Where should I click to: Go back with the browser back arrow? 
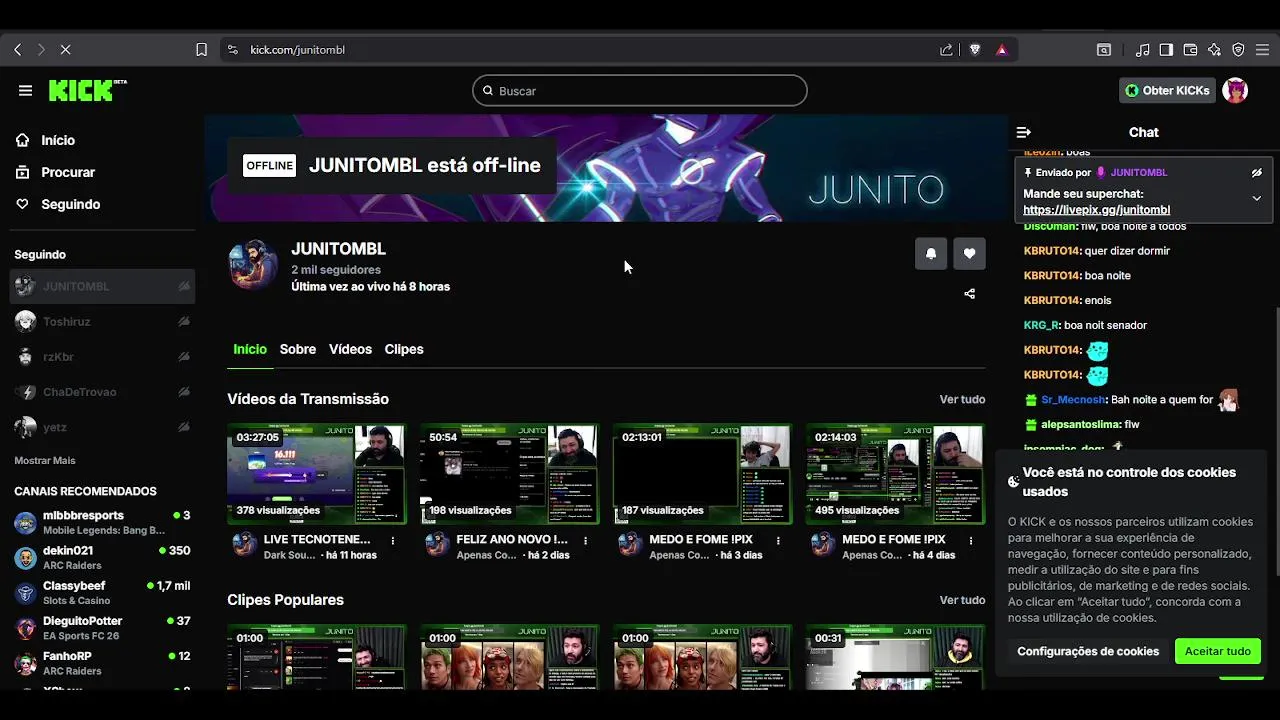(18, 49)
